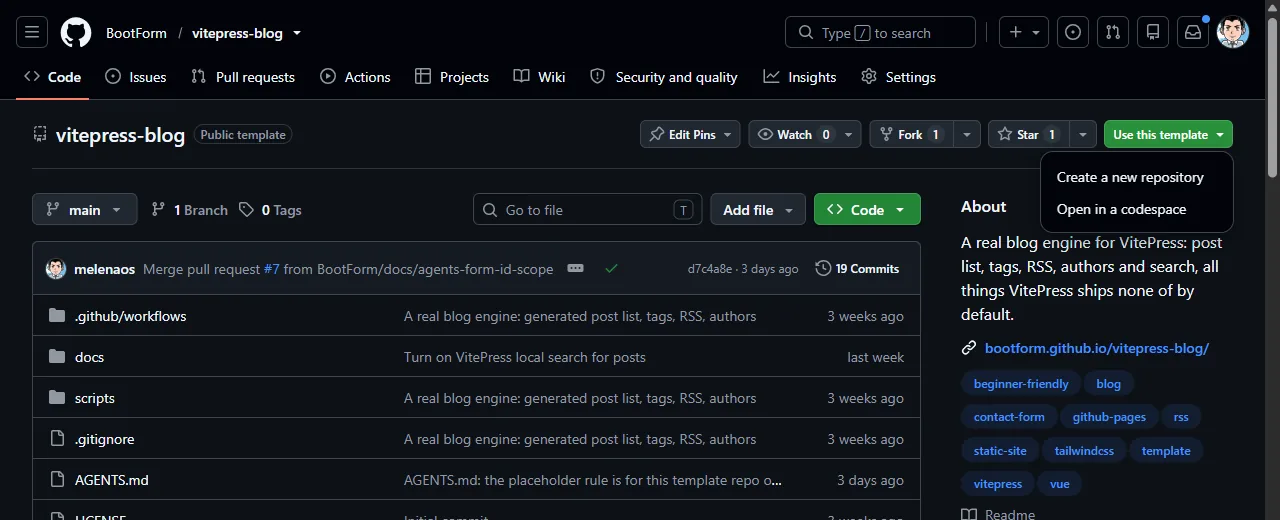Switch to the Actions tab
Viewport: 1280px width, 520px height.
(x=355, y=77)
